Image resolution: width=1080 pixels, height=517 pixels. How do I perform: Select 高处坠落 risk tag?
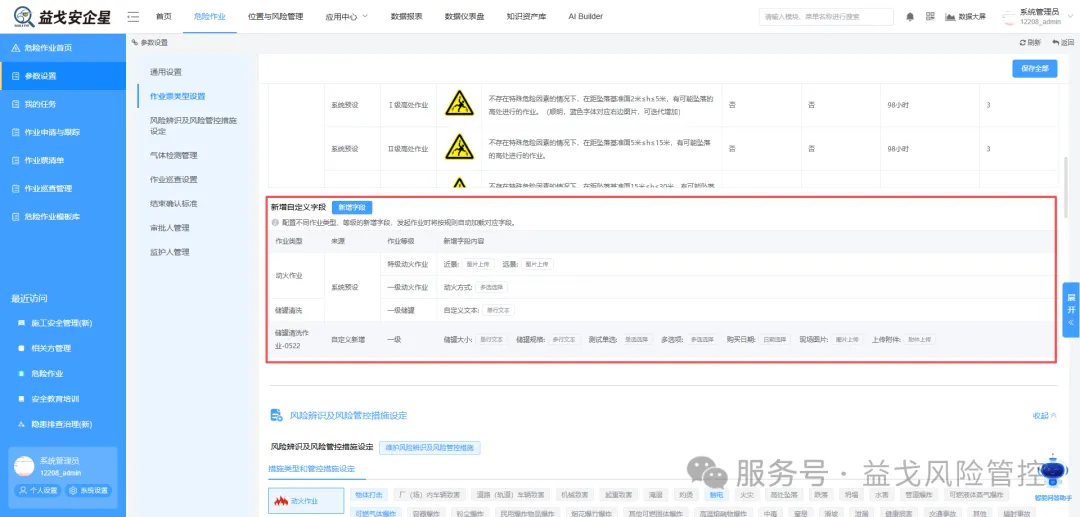coord(783,494)
